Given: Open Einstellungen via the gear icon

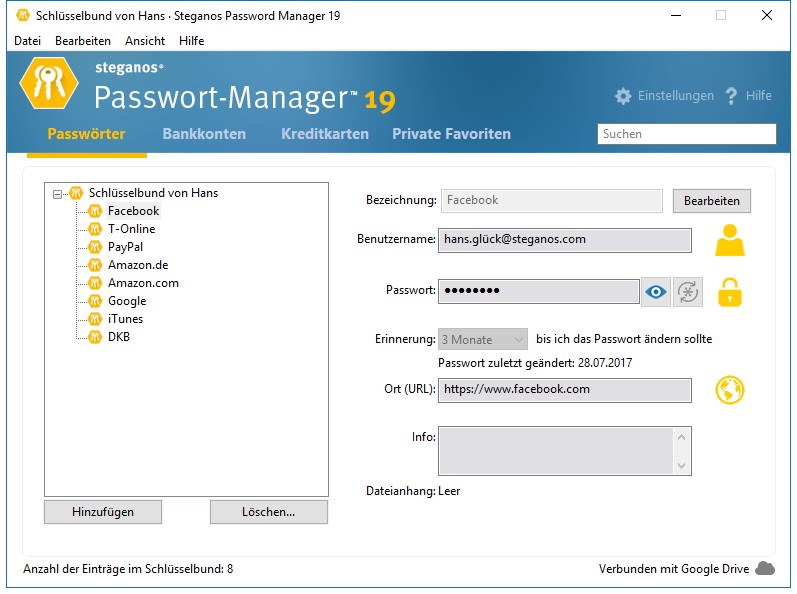Looking at the screenshot, I should (623, 96).
